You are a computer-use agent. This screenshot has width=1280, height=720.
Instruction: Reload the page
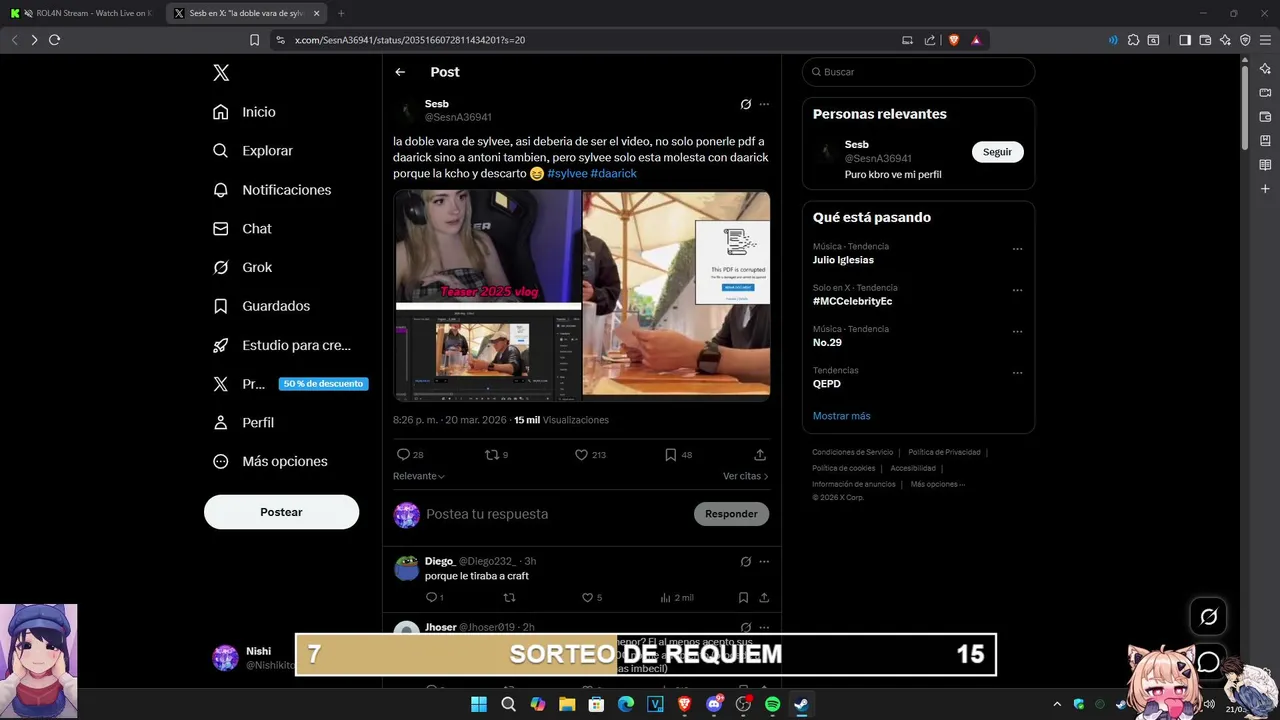coord(54,40)
